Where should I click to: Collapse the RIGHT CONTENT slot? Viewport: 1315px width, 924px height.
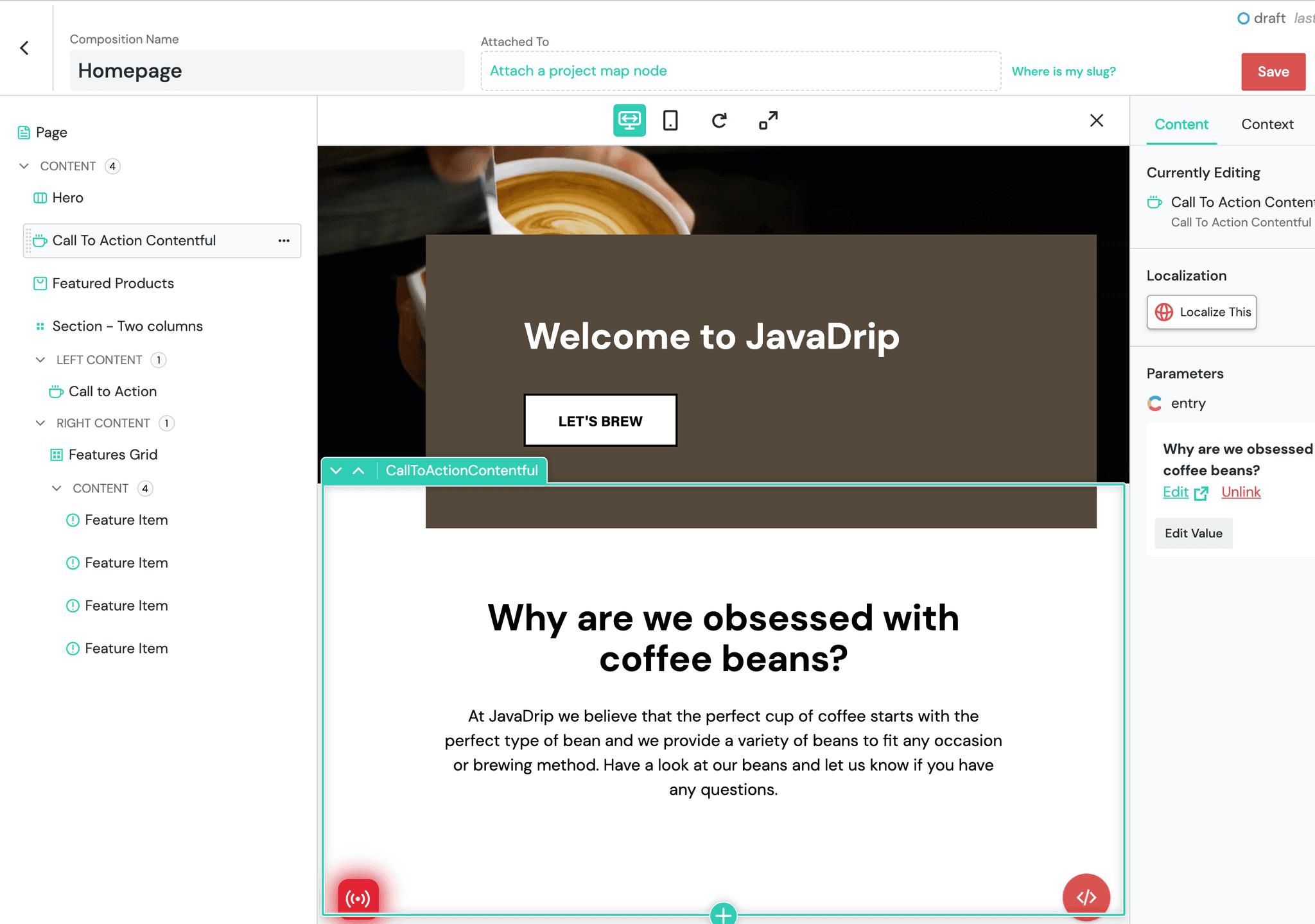(x=40, y=423)
